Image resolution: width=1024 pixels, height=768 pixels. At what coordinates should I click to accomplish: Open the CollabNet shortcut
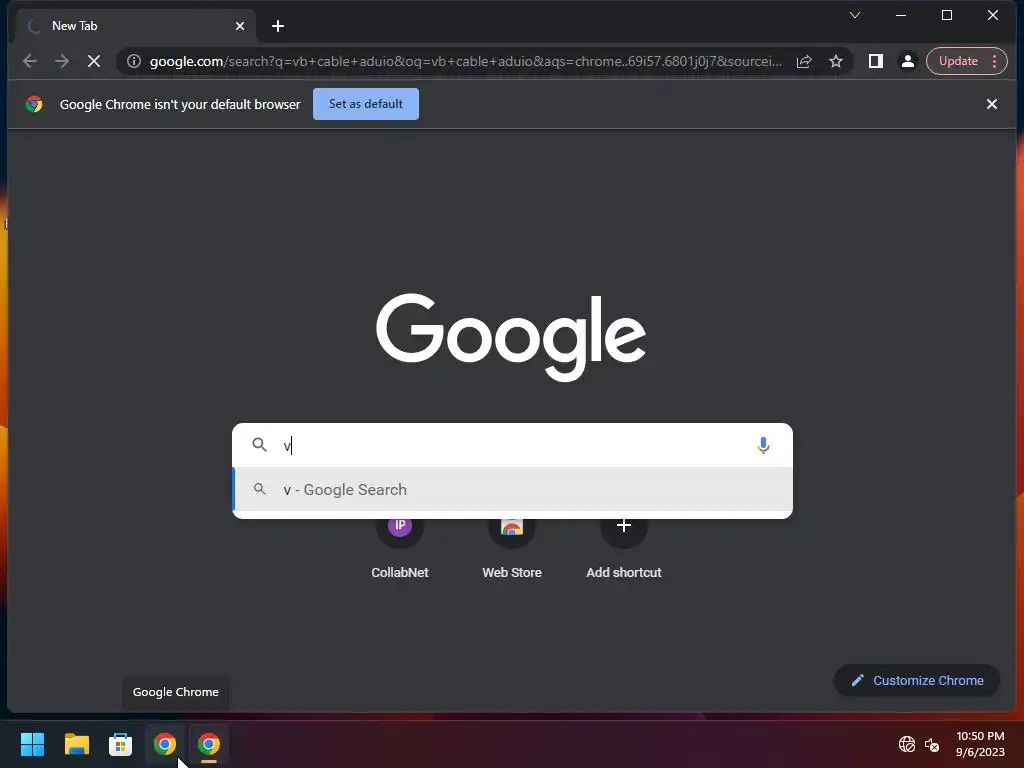pos(400,547)
